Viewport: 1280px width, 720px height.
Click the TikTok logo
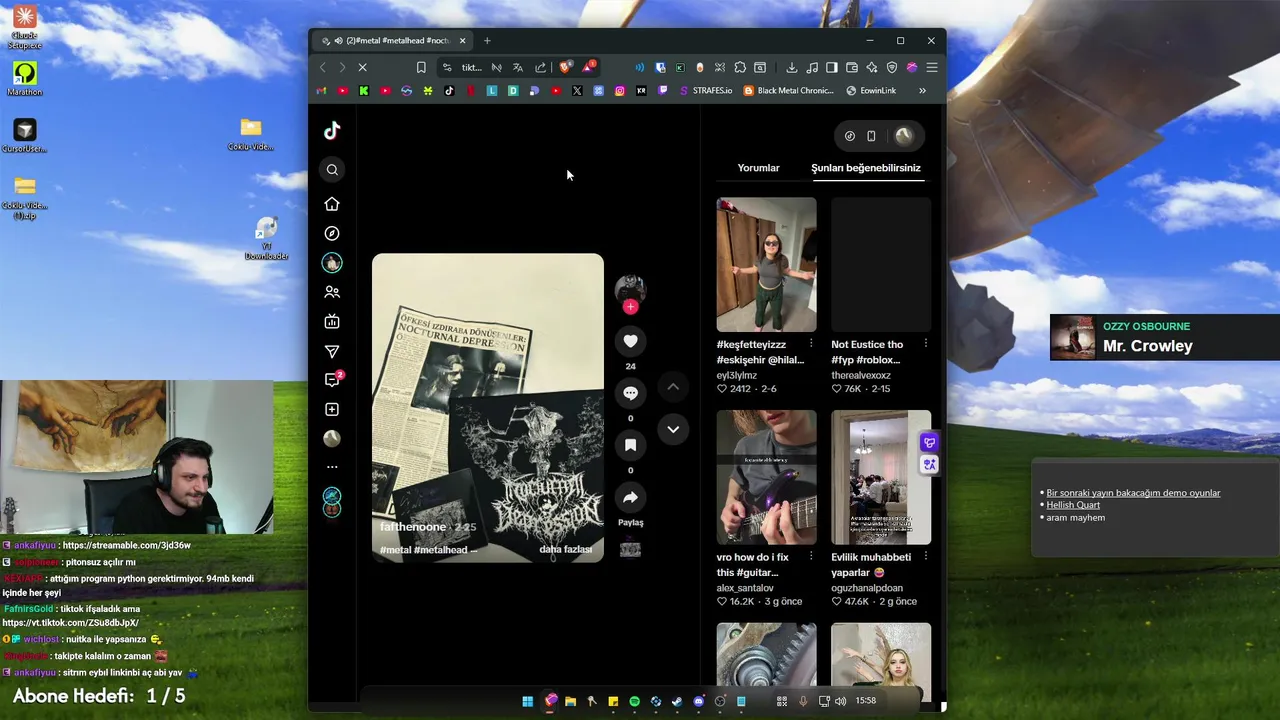click(332, 130)
